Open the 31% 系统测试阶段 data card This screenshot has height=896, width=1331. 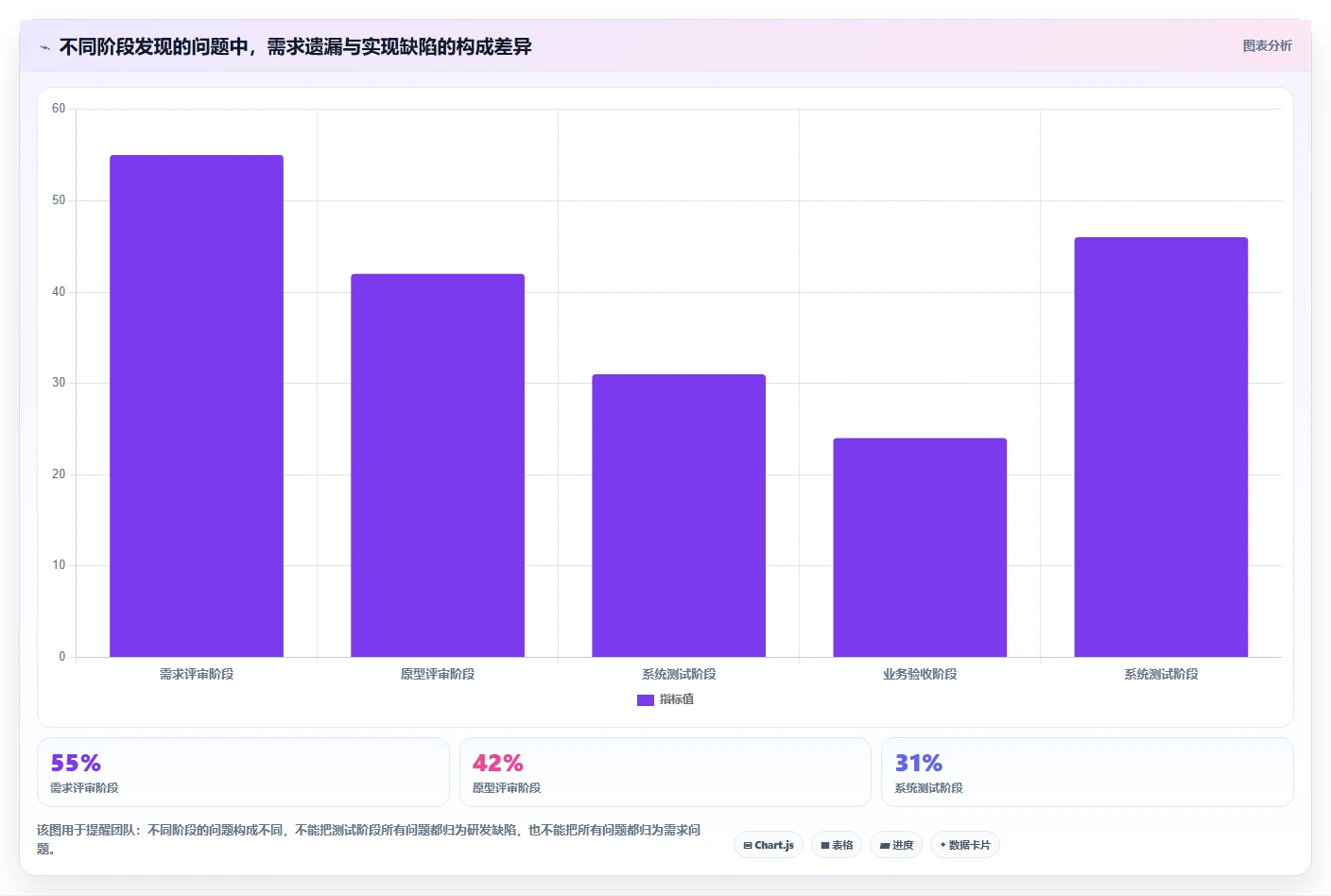(1087, 772)
